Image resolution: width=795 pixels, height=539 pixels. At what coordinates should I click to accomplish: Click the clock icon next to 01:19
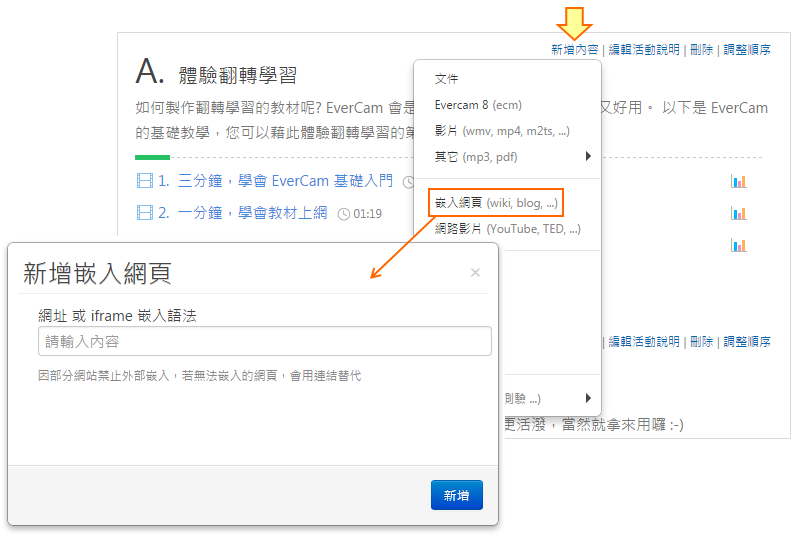coord(344,213)
